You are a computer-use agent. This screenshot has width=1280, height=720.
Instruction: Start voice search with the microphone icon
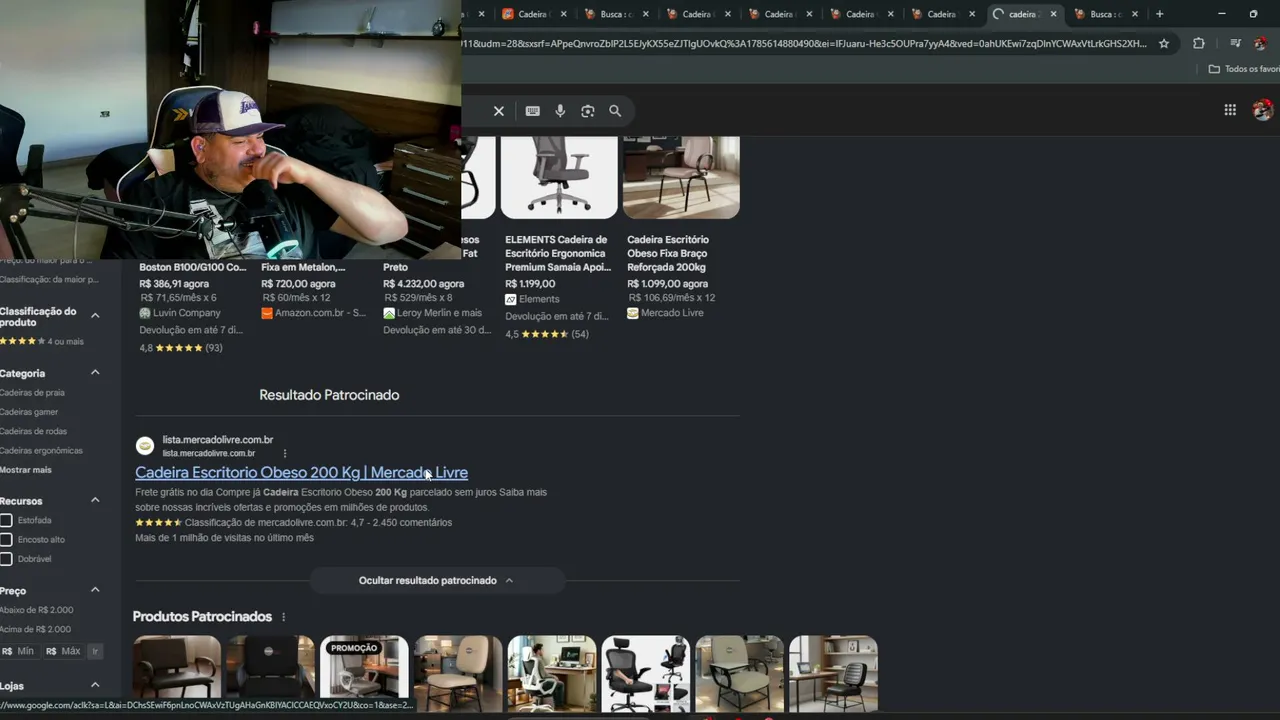pyautogui.click(x=560, y=111)
